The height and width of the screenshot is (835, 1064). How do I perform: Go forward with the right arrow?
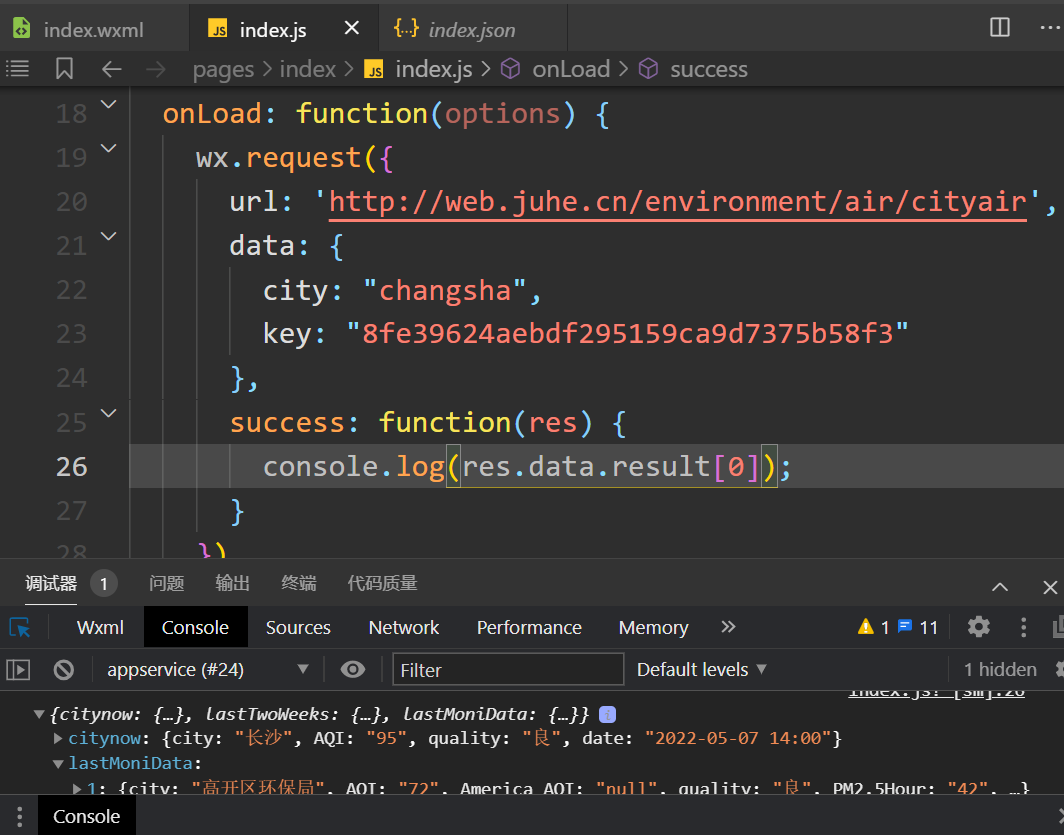pyautogui.click(x=156, y=69)
